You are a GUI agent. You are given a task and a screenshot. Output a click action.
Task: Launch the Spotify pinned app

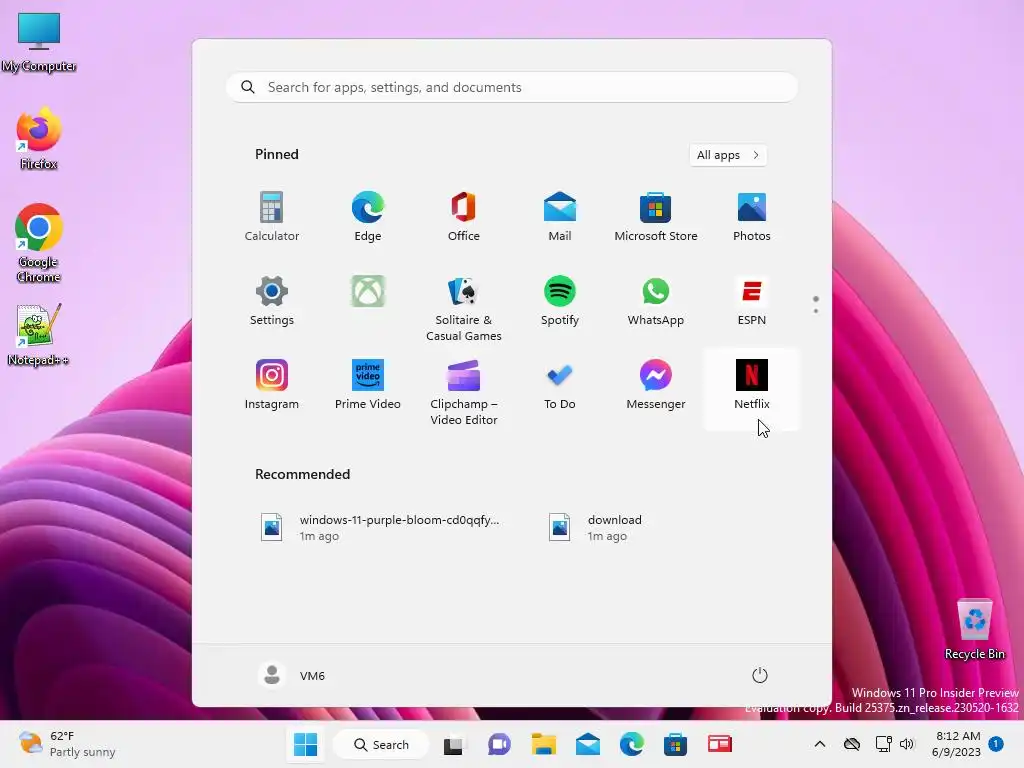click(560, 301)
